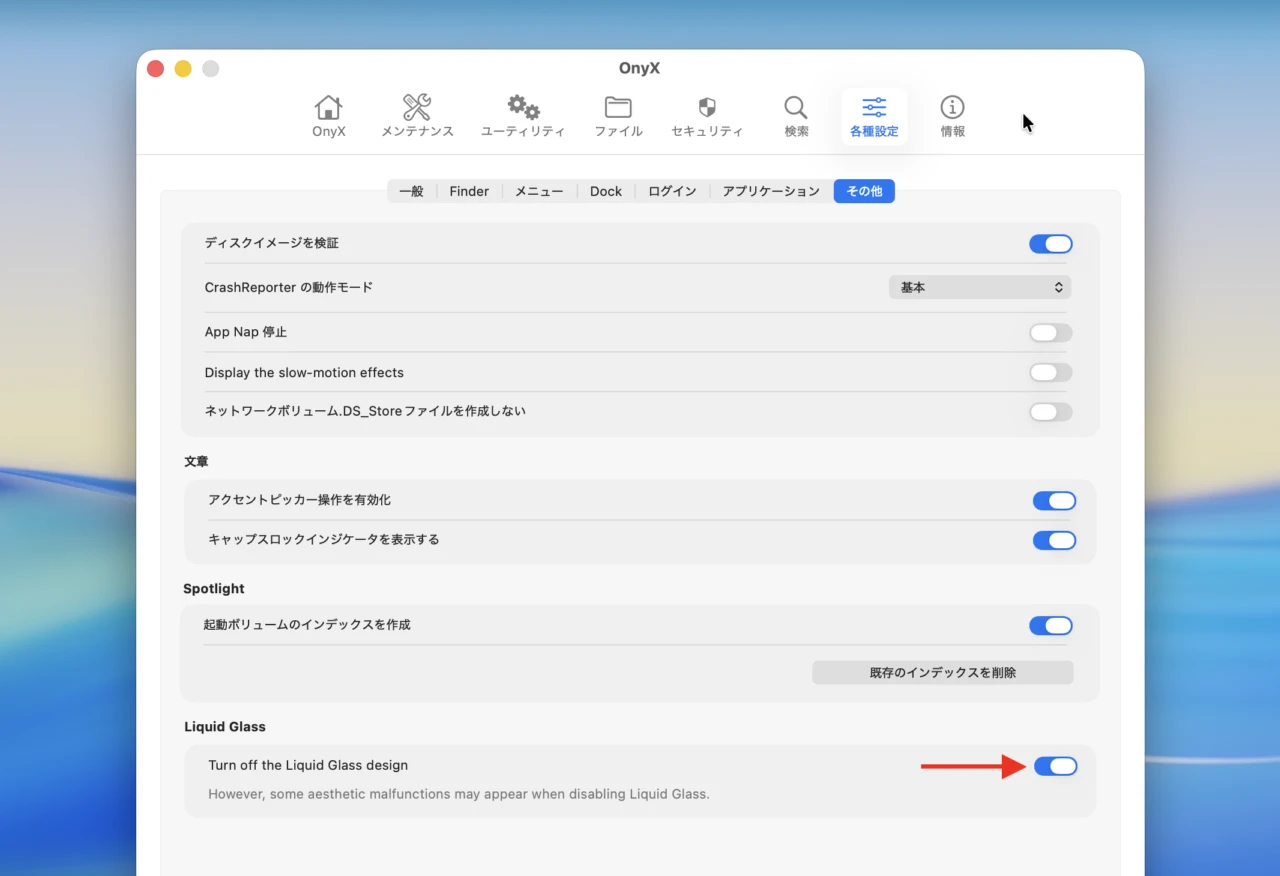Open the 検索 magnifying glass icon

[796, 108]
